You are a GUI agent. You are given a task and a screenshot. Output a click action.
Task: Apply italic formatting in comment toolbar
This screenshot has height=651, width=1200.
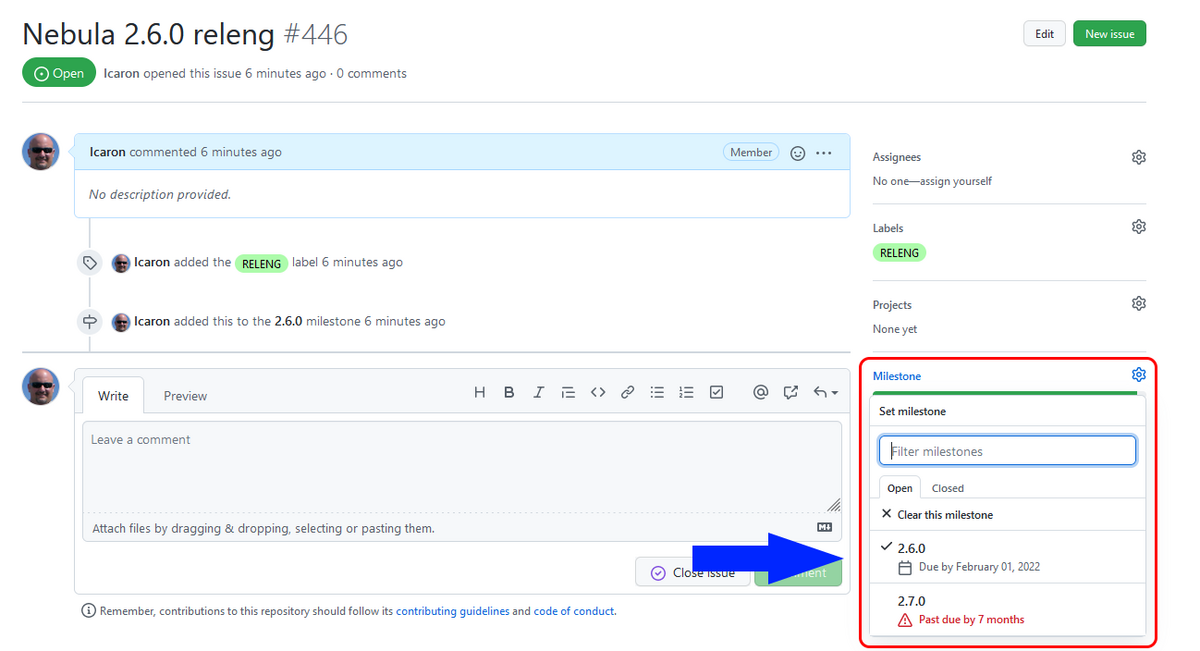(x=538, y=392)
